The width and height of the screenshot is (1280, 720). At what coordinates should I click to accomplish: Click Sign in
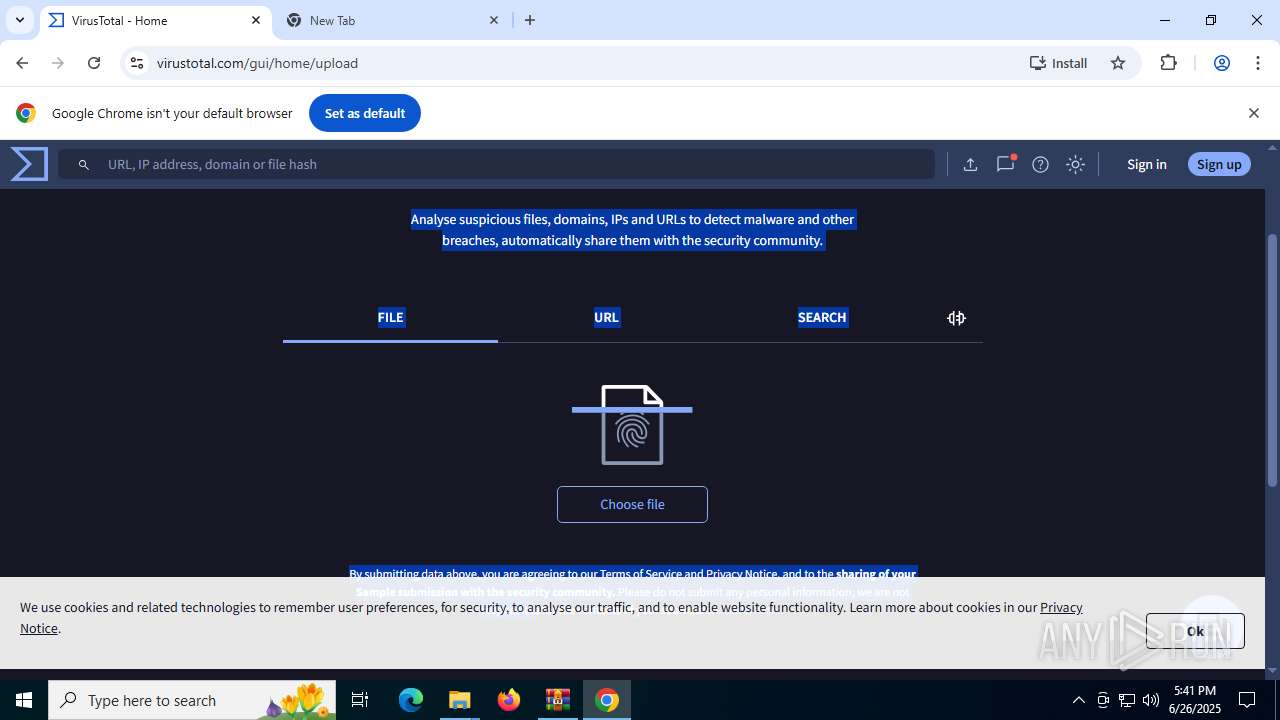coord(1146,164)
